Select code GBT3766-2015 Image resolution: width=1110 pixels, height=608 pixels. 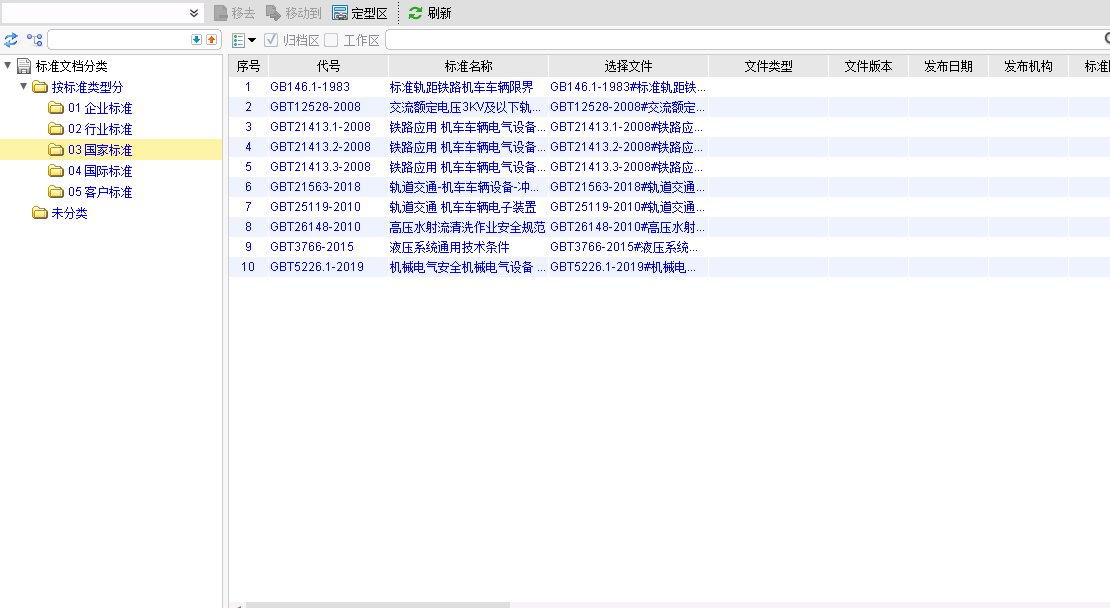312,246
